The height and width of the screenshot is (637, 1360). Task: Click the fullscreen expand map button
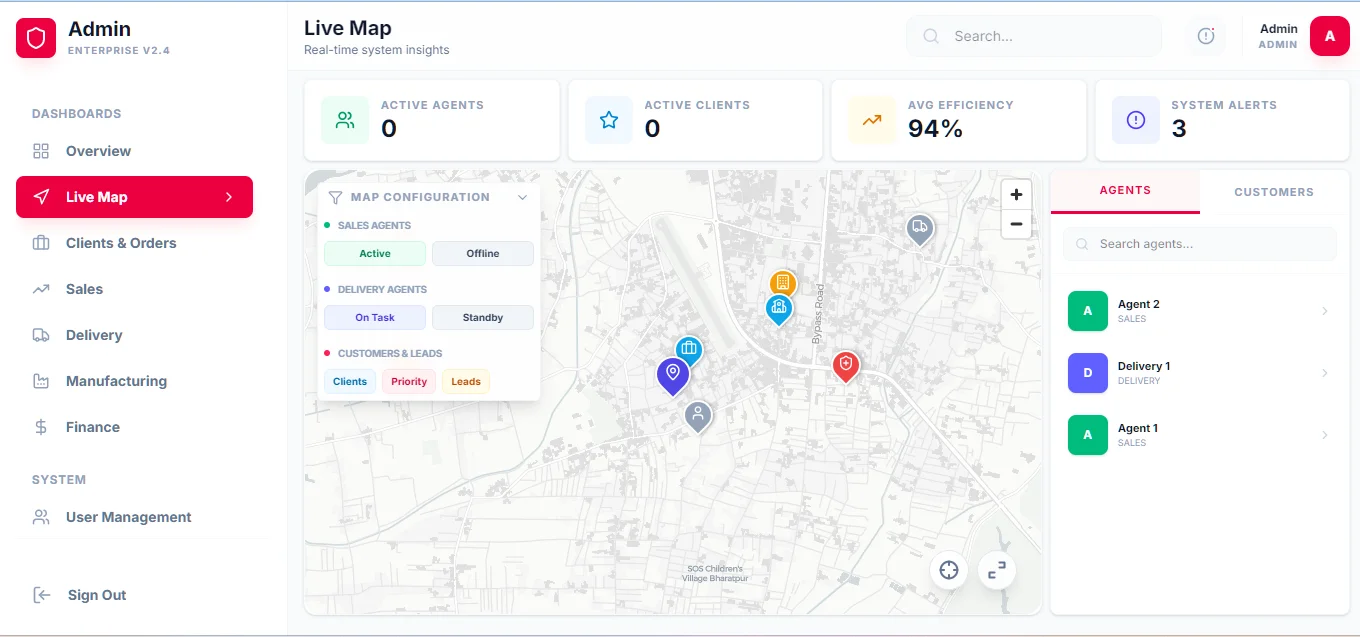[997, 571]
